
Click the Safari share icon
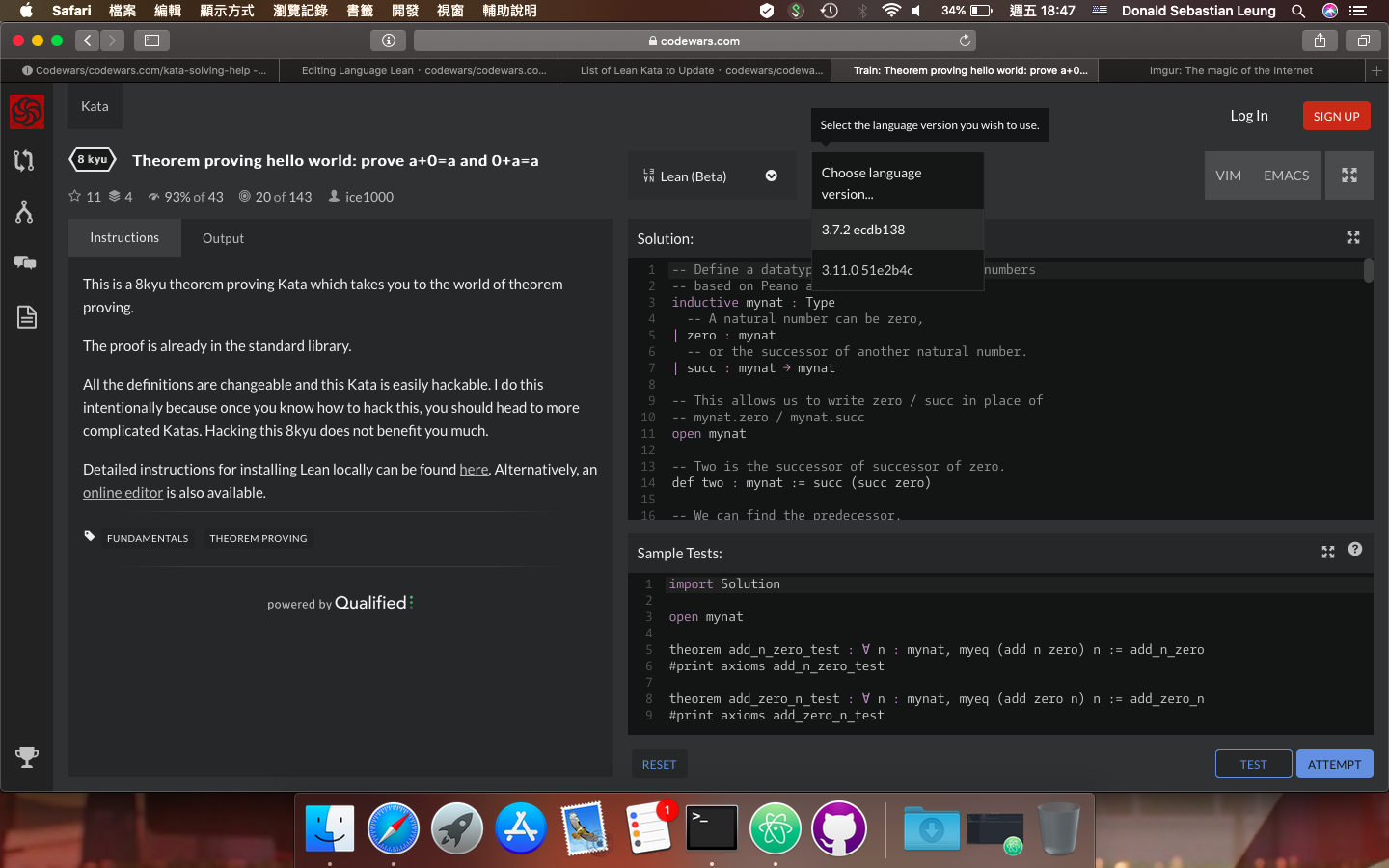coord(1320,41)
